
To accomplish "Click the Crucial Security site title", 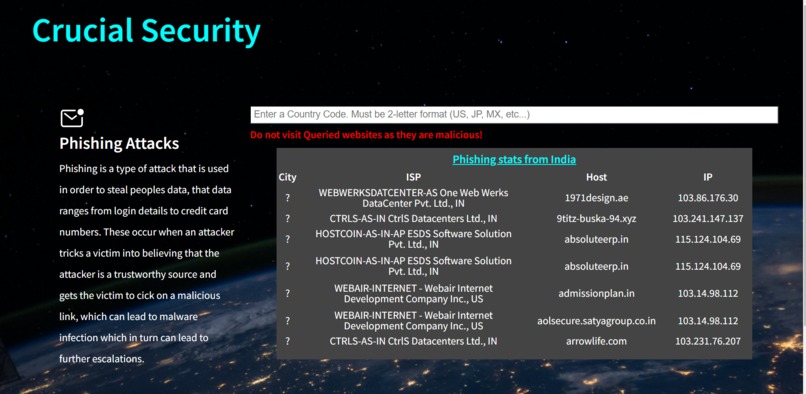I will coord(146,31).
